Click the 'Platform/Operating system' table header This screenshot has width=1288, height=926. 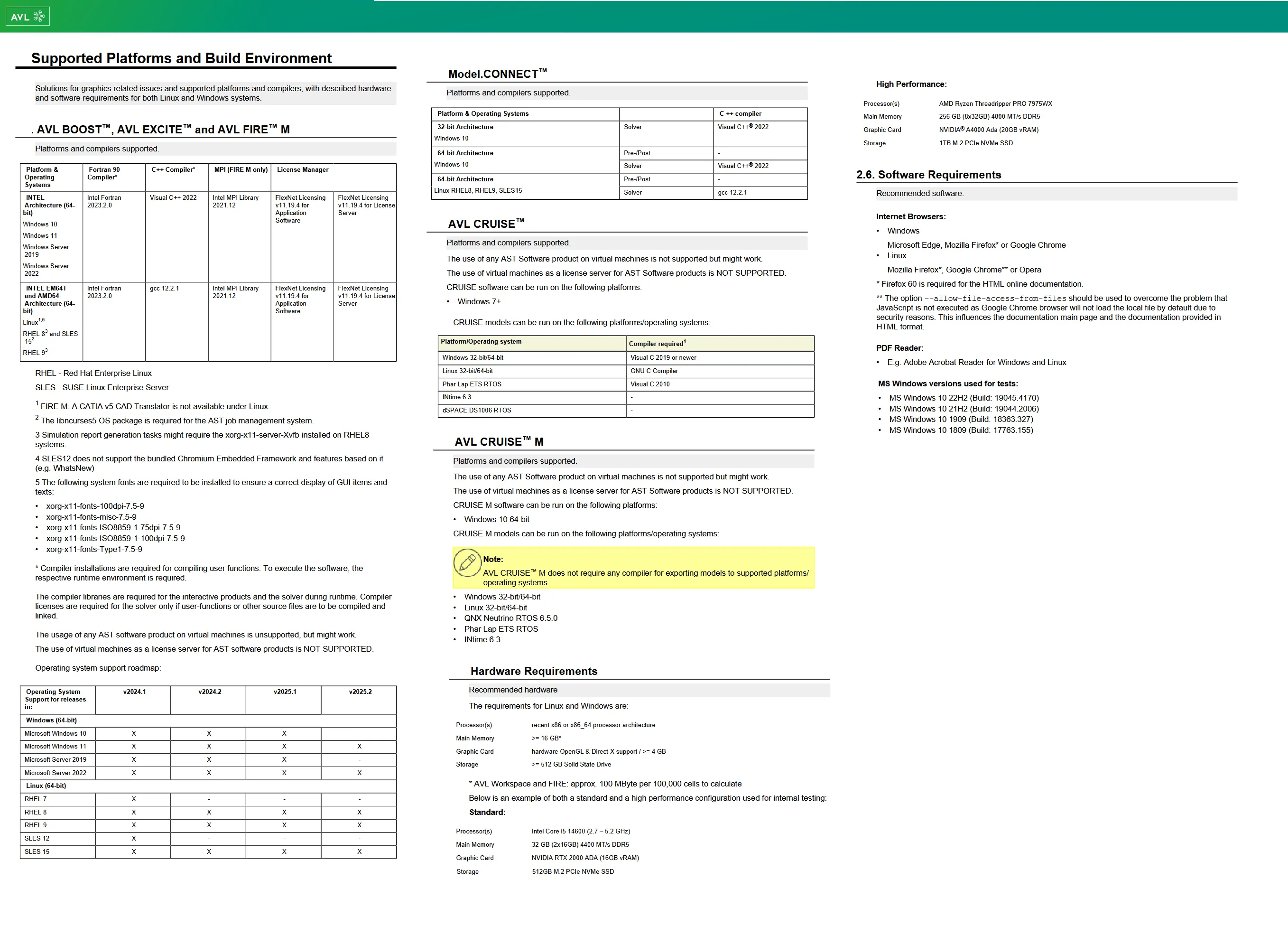(x=481, y=341)
